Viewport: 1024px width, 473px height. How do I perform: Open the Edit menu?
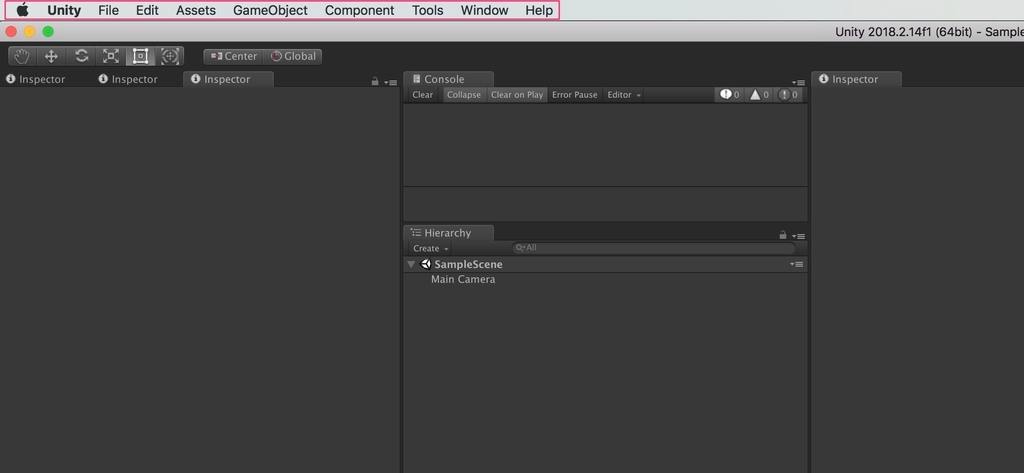148,10
